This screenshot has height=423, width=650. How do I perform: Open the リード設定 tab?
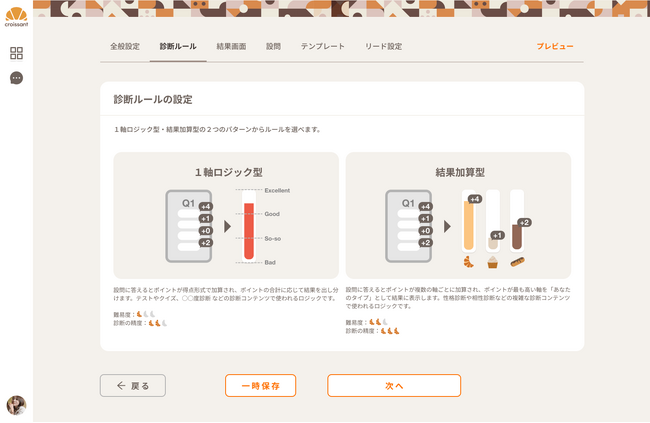click(x=383, y=46)
